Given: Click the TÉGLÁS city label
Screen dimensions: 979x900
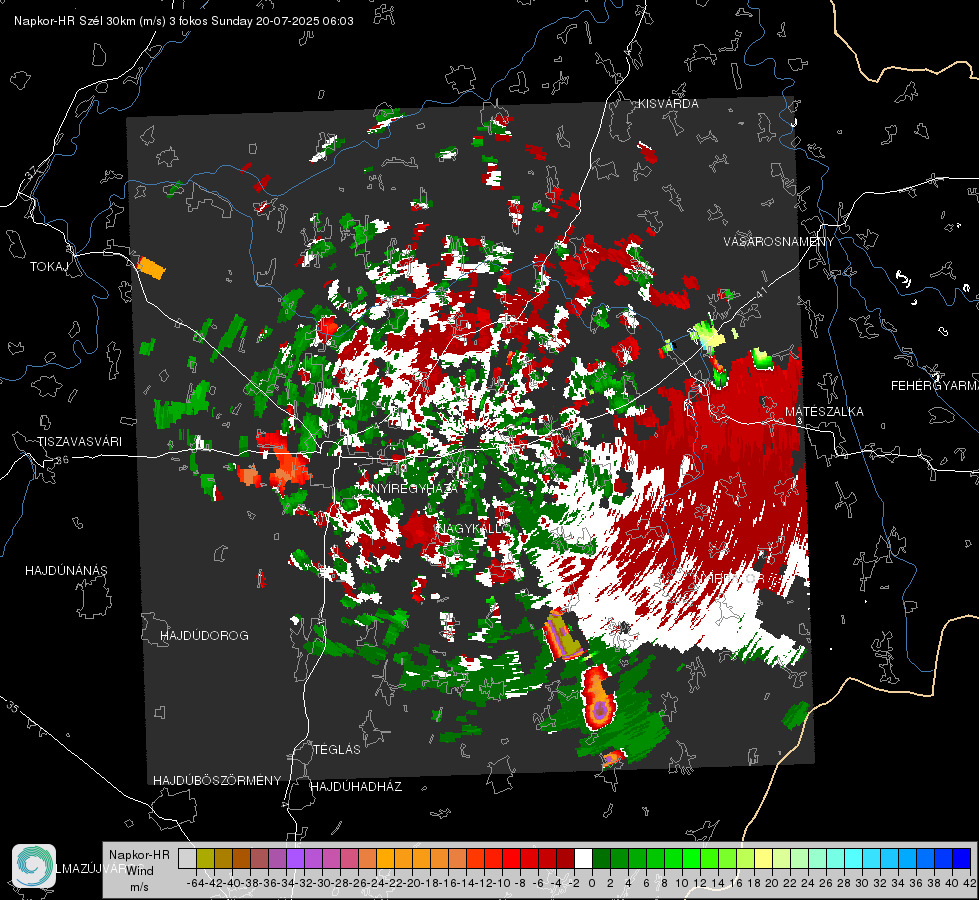Looking at the screenshot, I should [337, 749].
